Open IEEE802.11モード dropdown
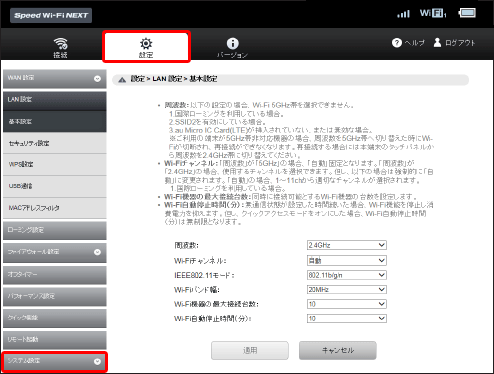This screenshot has height=374, width=494. point(347,275)
